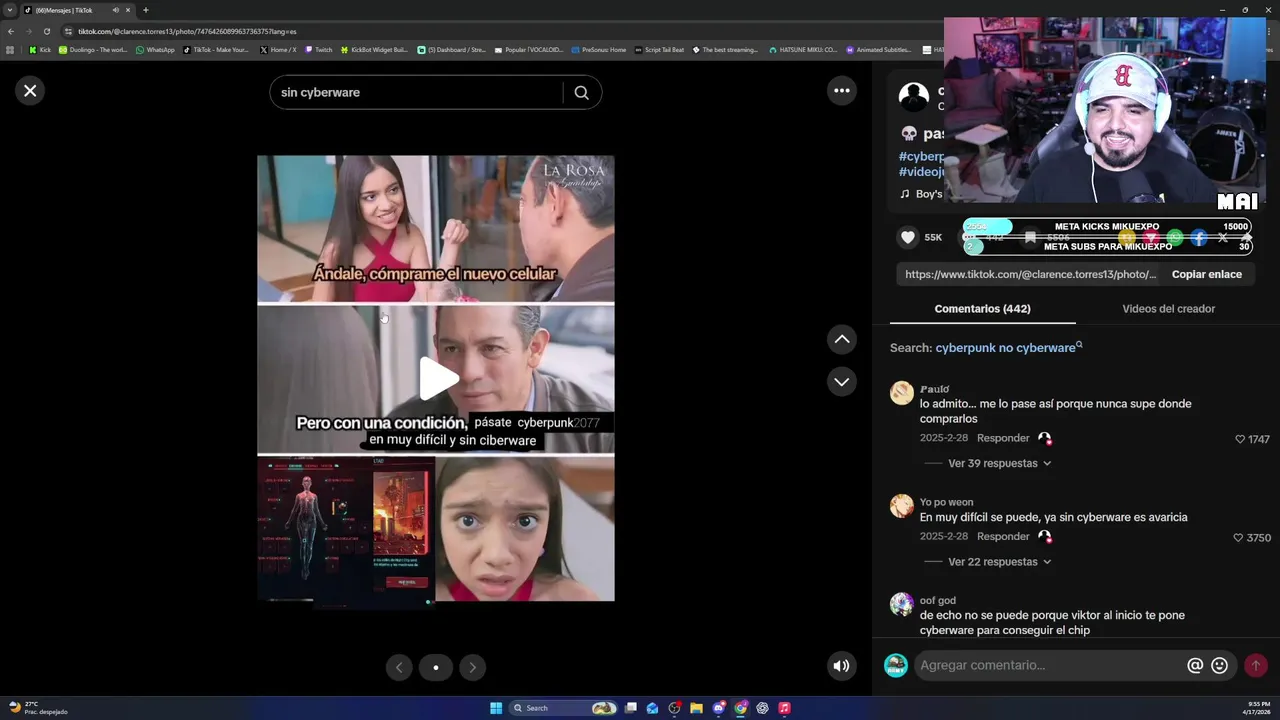1280x720 pixels.
Task: Open the Kick bookmark
Action: click(x=40, y=50)
